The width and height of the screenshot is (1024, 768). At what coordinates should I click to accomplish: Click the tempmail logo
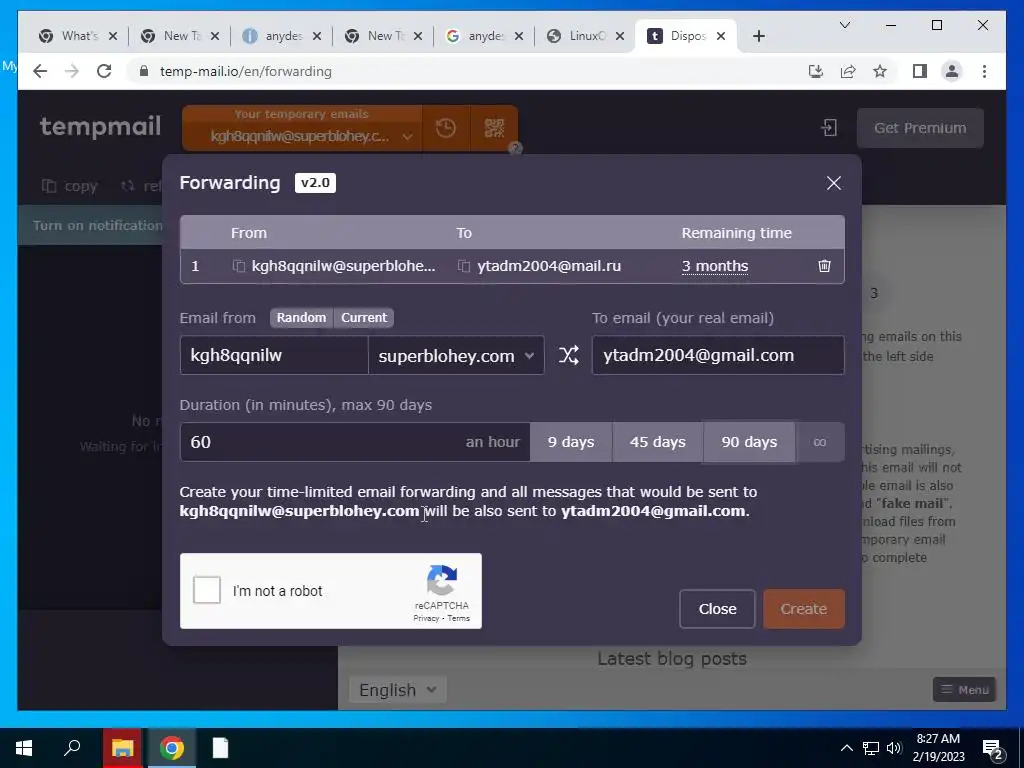click(x=100, y=126)
